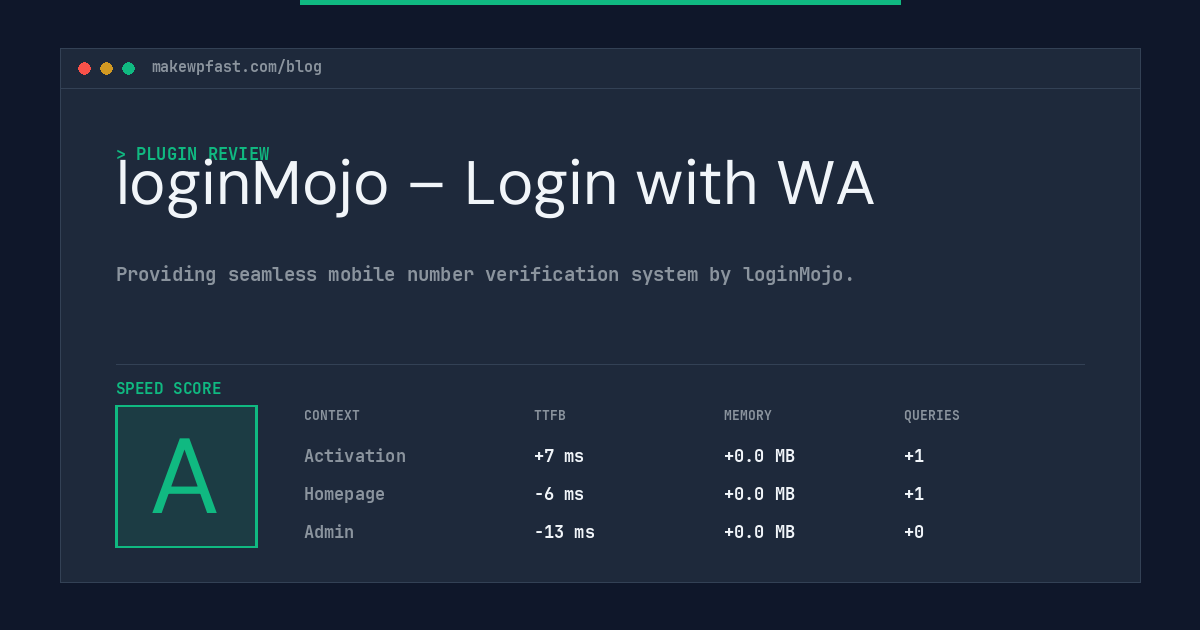Viewport: 1200px width, 630px height.
Task: Click the makewpfast.com/blog address text
Action: click(x=237, y=67)
